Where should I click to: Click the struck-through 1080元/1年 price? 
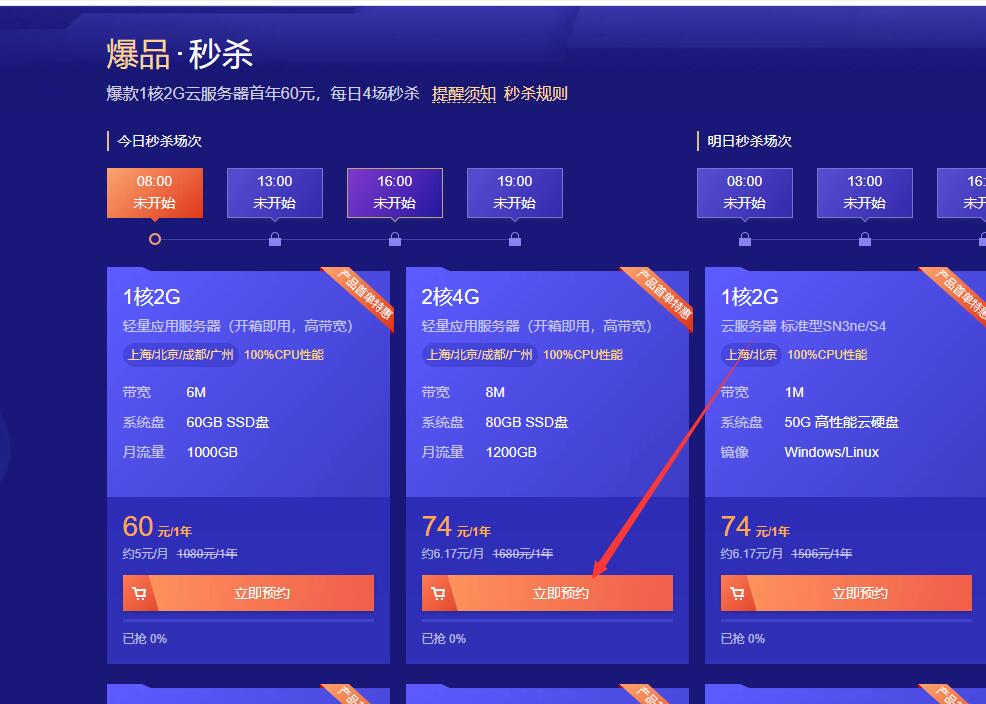pyautogui.click(x=207, y=554)
